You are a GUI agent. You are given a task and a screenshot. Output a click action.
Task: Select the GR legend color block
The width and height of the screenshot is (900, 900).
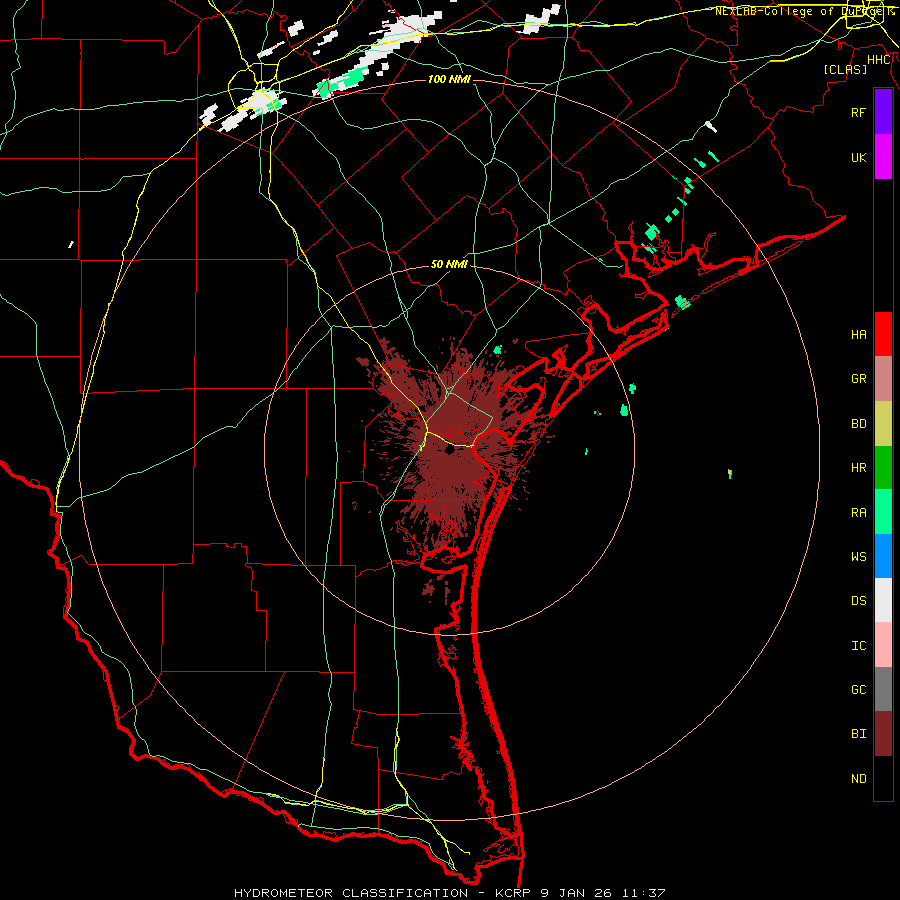tap(883, 379)
